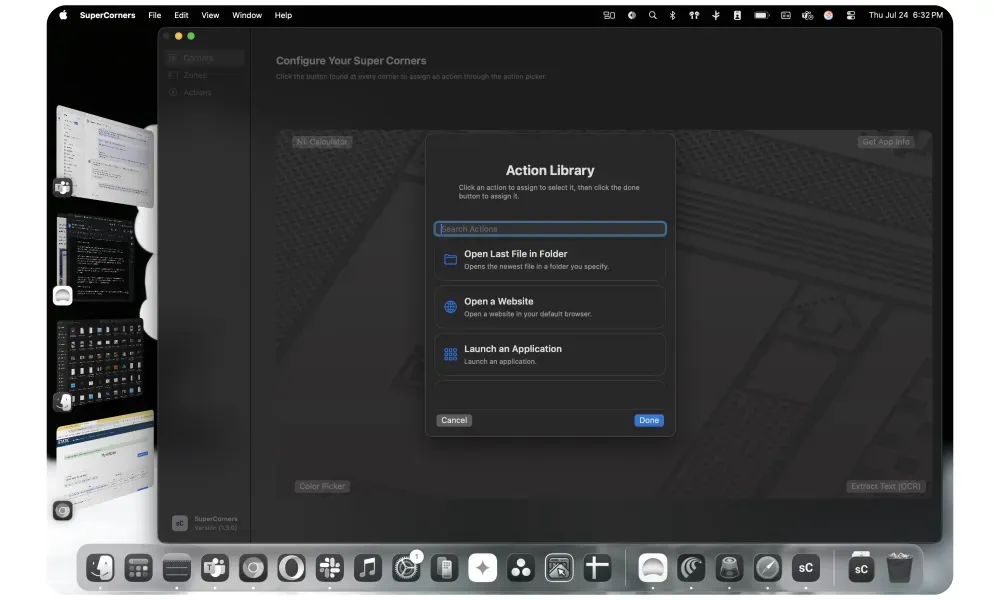Open Slack from the Dock

(329, 568)
